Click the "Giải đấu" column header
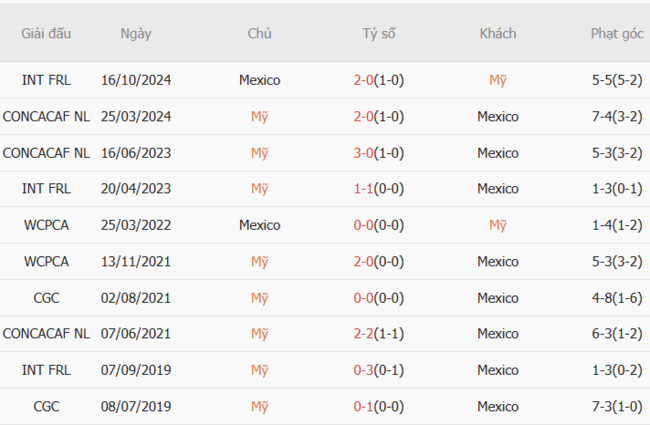 [x=46, y=33]
